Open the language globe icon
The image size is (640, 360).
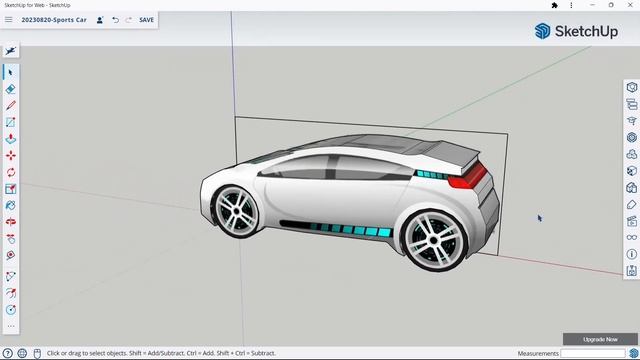pos(22,353)
